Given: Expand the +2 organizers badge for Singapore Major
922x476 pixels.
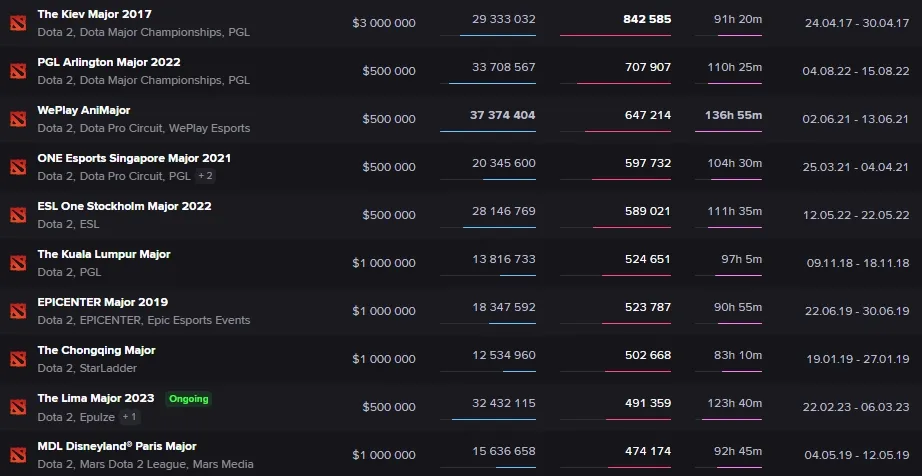Looking at the screenshot, I should pos(205,176).
